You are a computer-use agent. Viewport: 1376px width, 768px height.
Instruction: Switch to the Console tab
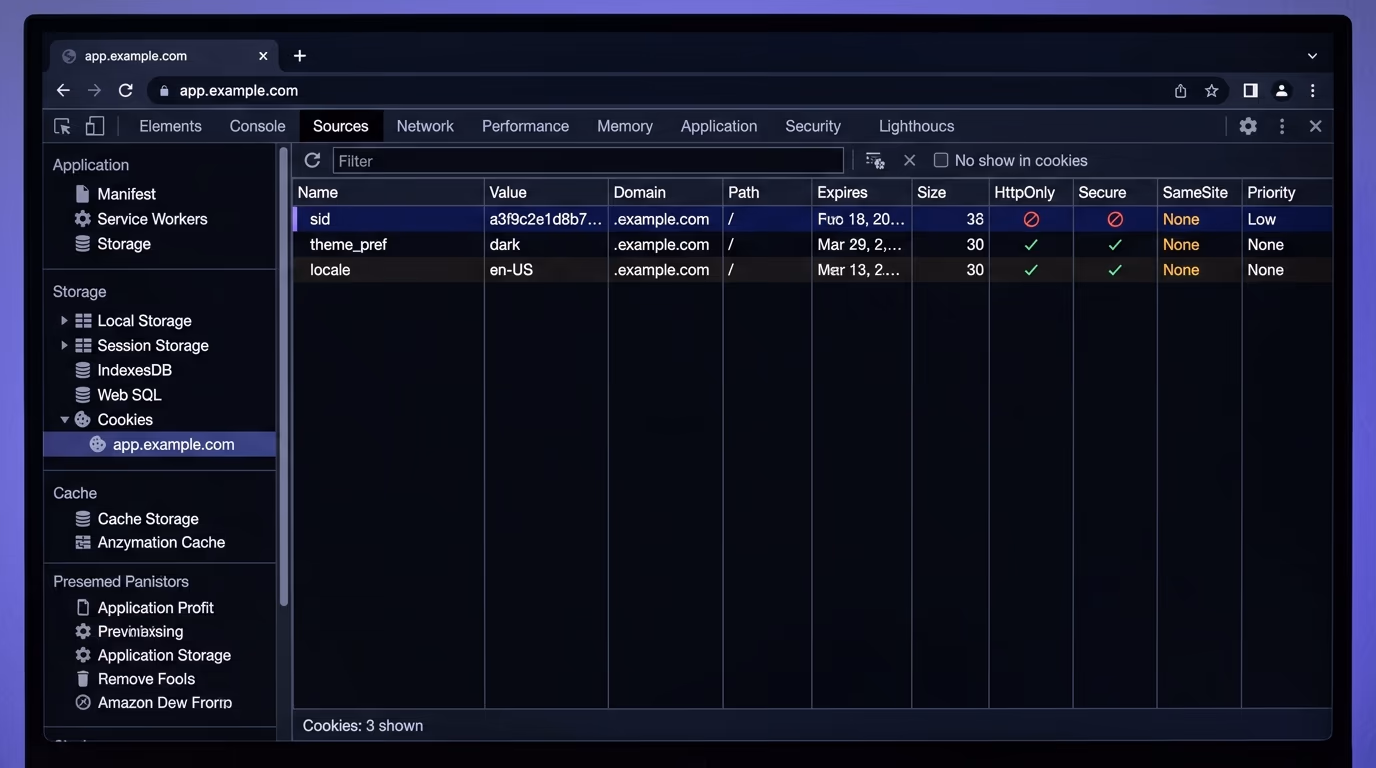pyautogui.click(x=257, y=126)
